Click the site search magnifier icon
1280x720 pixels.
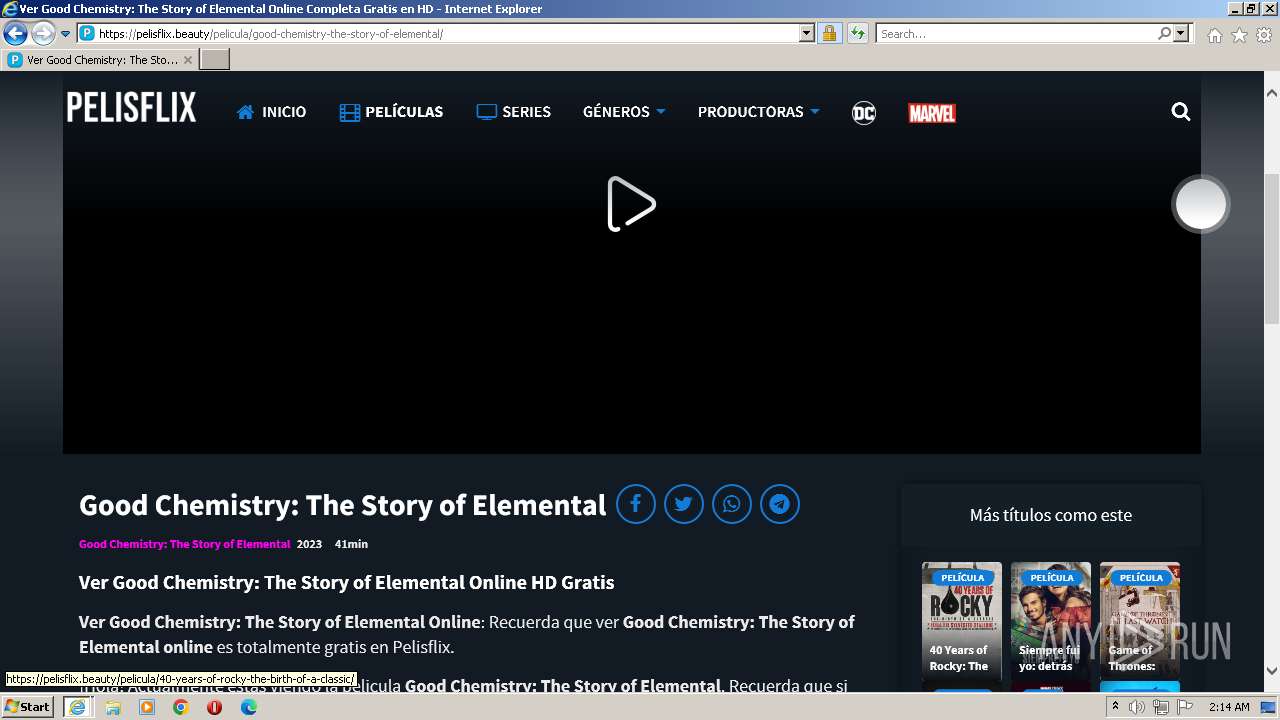[x=1181, y=112]
